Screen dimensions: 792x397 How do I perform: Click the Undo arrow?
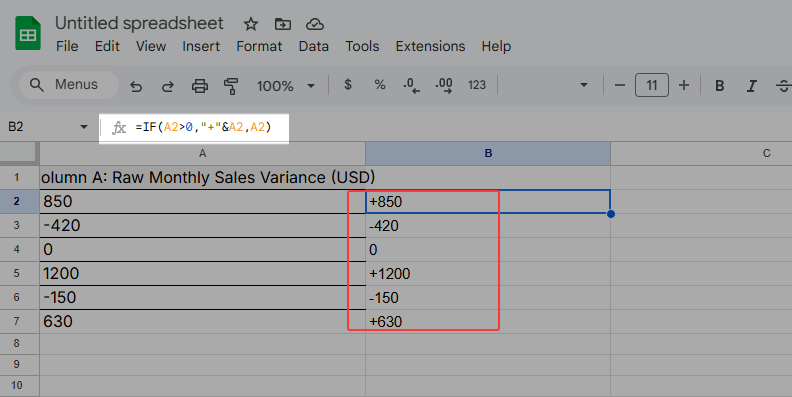pyautogui.click(x=136, y=86)
